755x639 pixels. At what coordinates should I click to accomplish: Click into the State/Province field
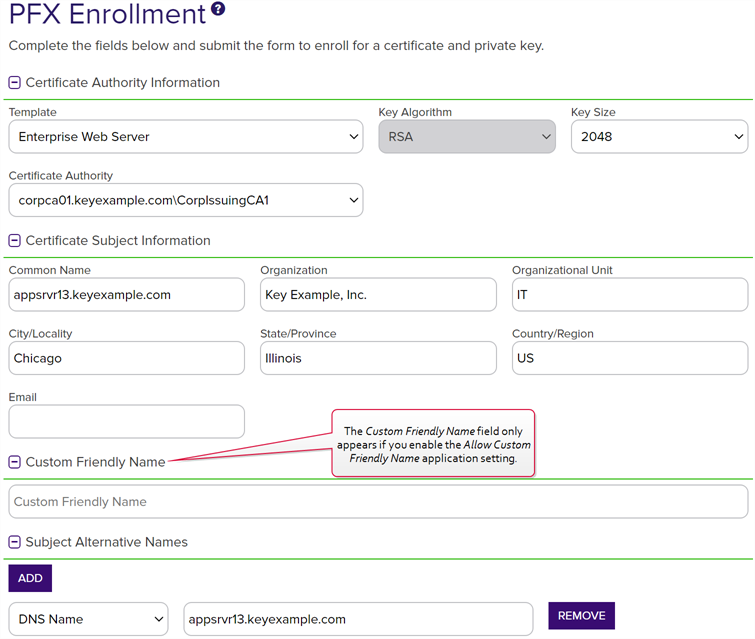(x=378, y=358)
